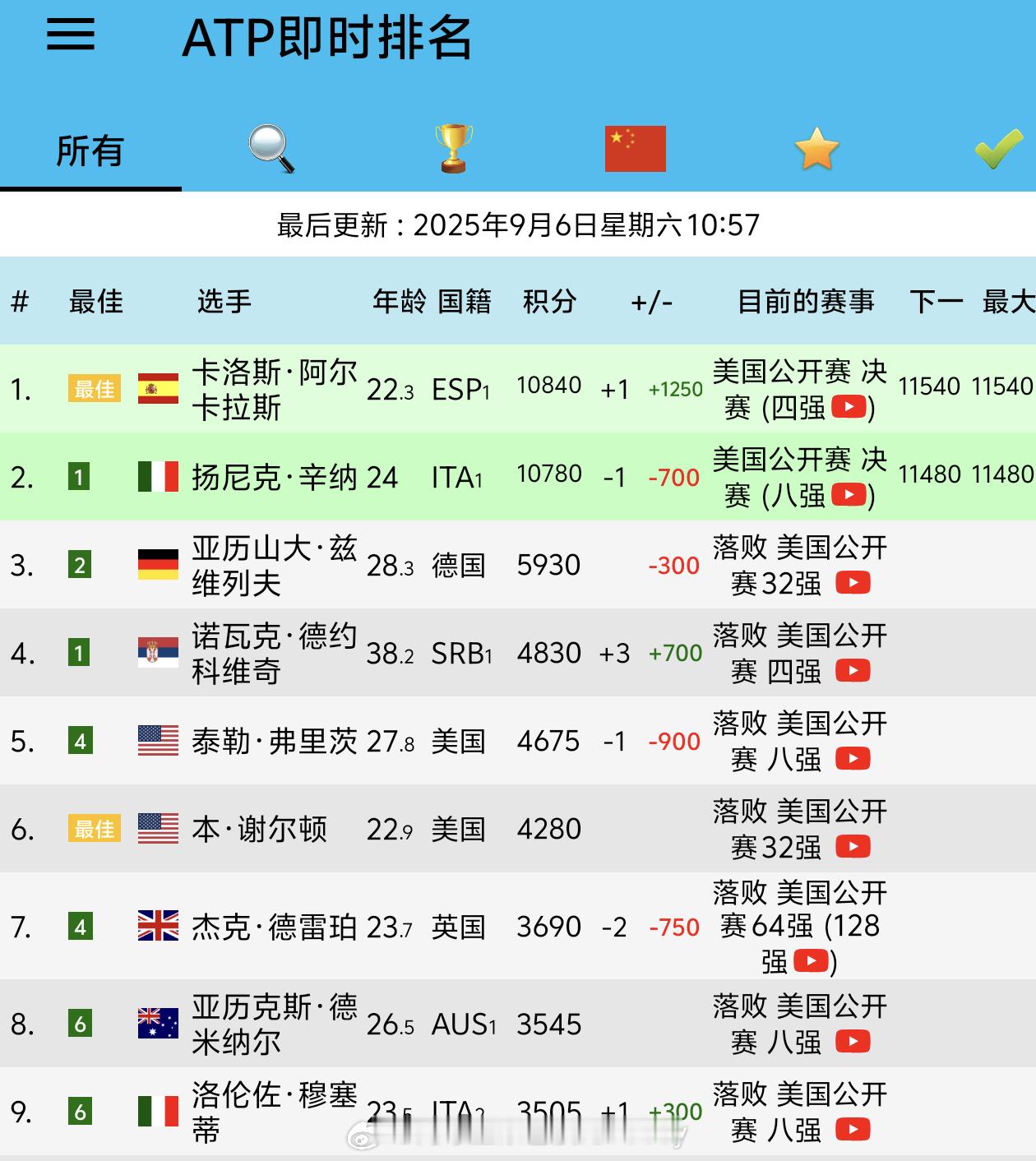Open YouTube link for Fritz row

(x=853, y=759)
